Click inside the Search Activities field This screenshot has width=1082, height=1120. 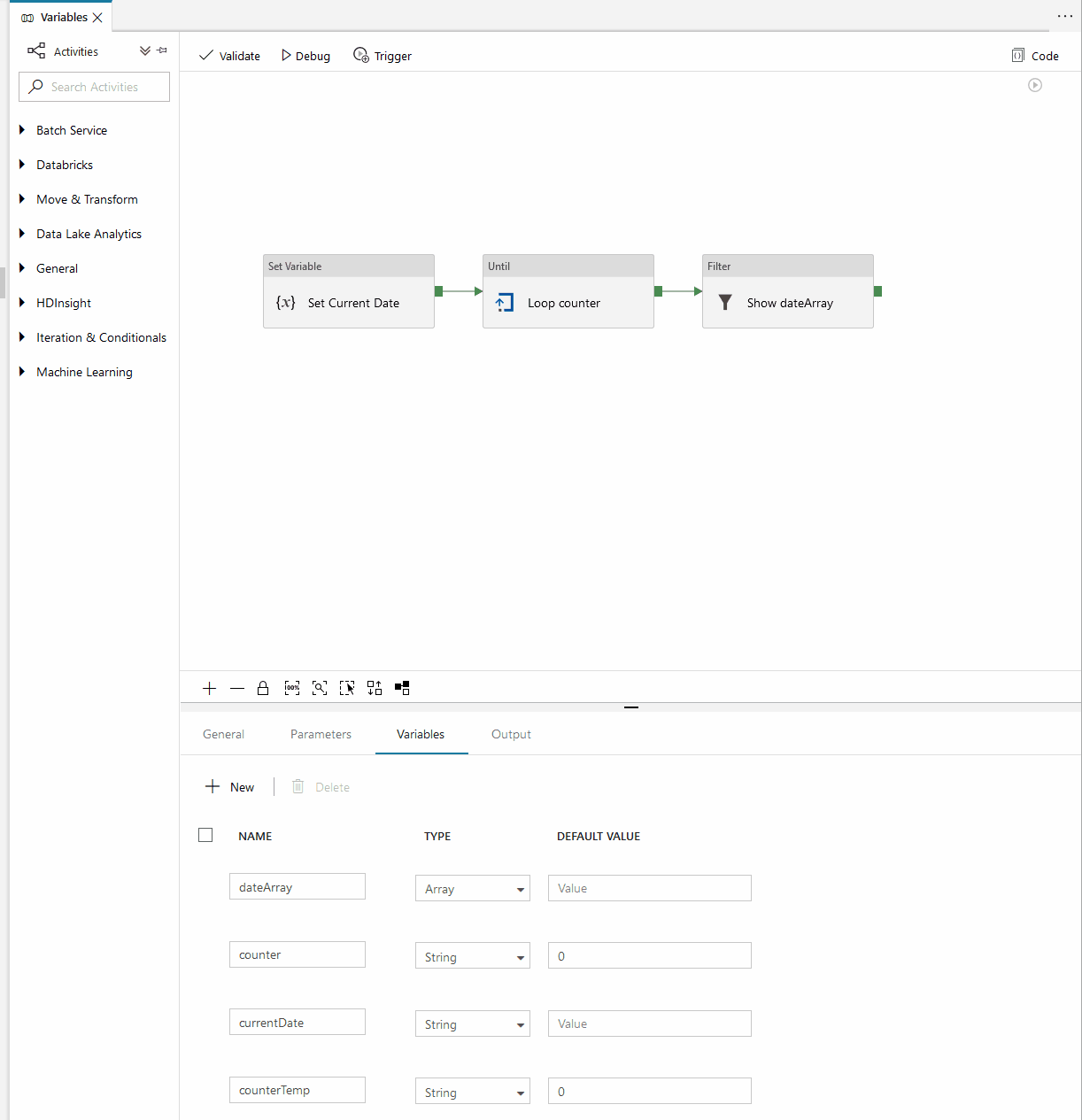pyautogui.click(x=94, y=86)
